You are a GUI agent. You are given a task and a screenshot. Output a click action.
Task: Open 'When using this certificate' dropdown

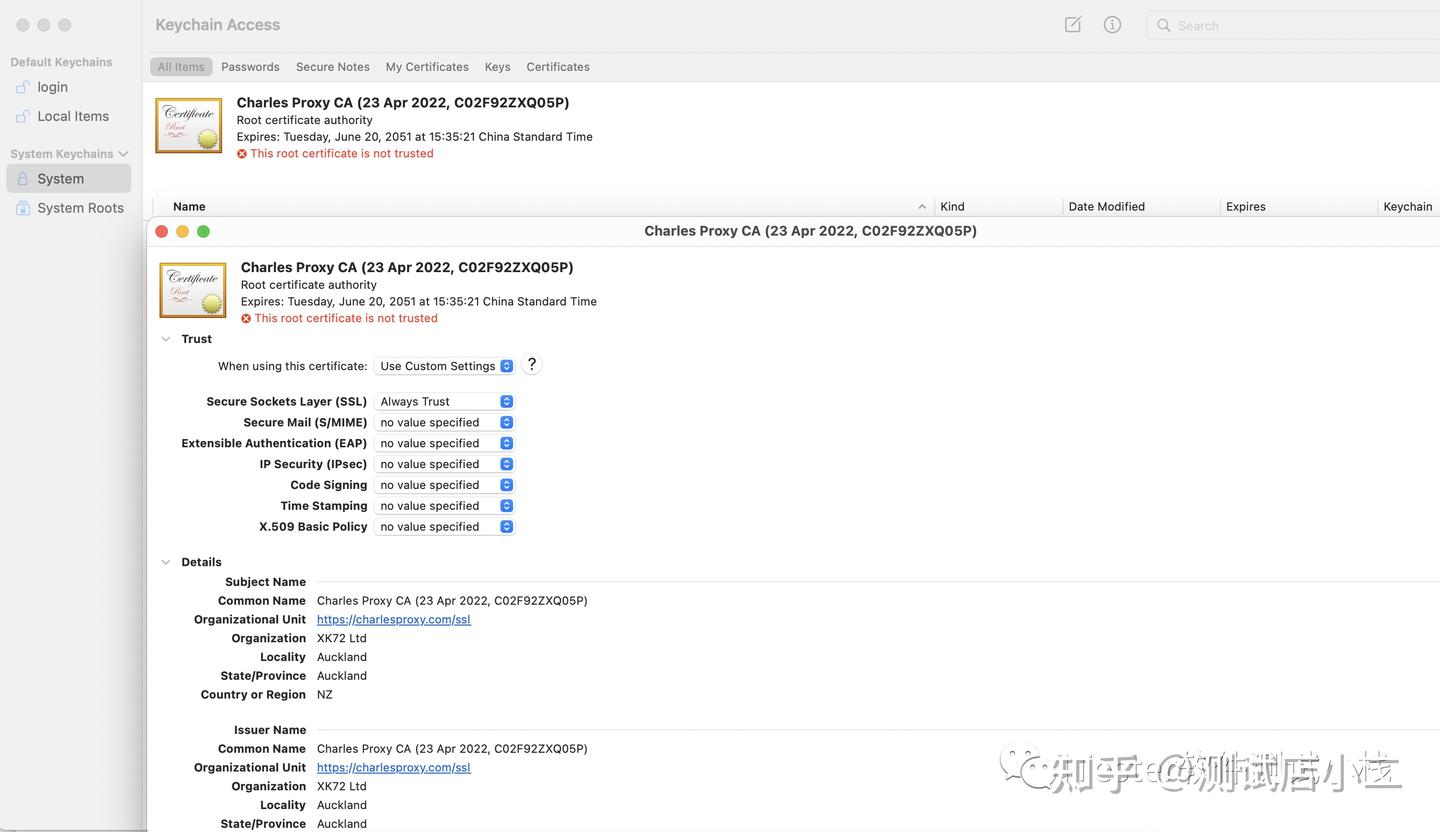(x=444, y=366)
